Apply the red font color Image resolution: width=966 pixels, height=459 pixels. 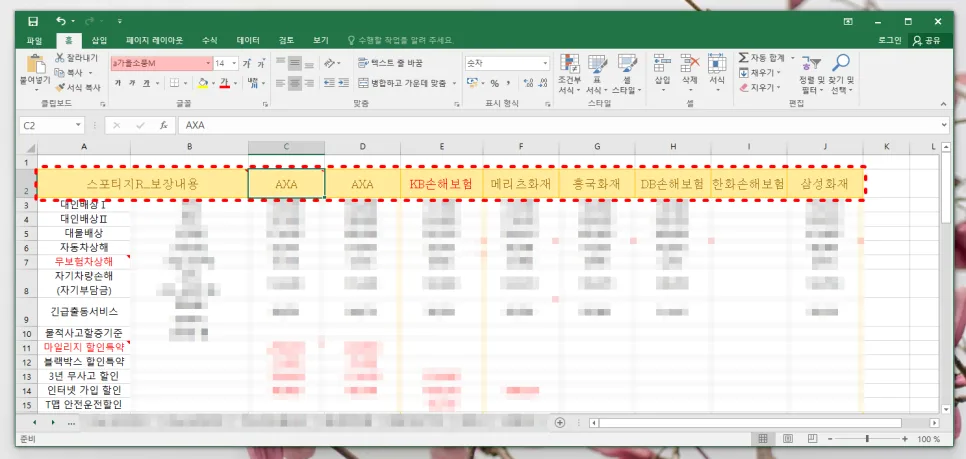point(224,83)
